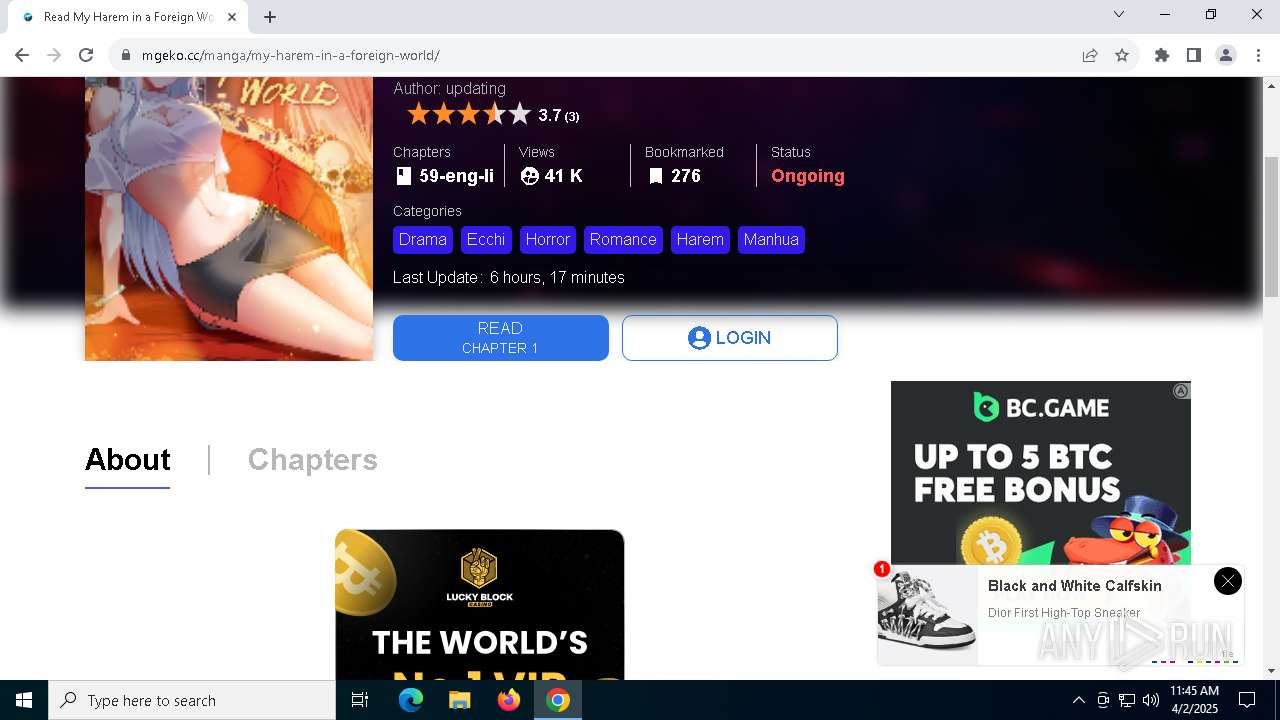Click the Last Update time text
Screen dimensions: 1280x720
click(x=557, y=278)
